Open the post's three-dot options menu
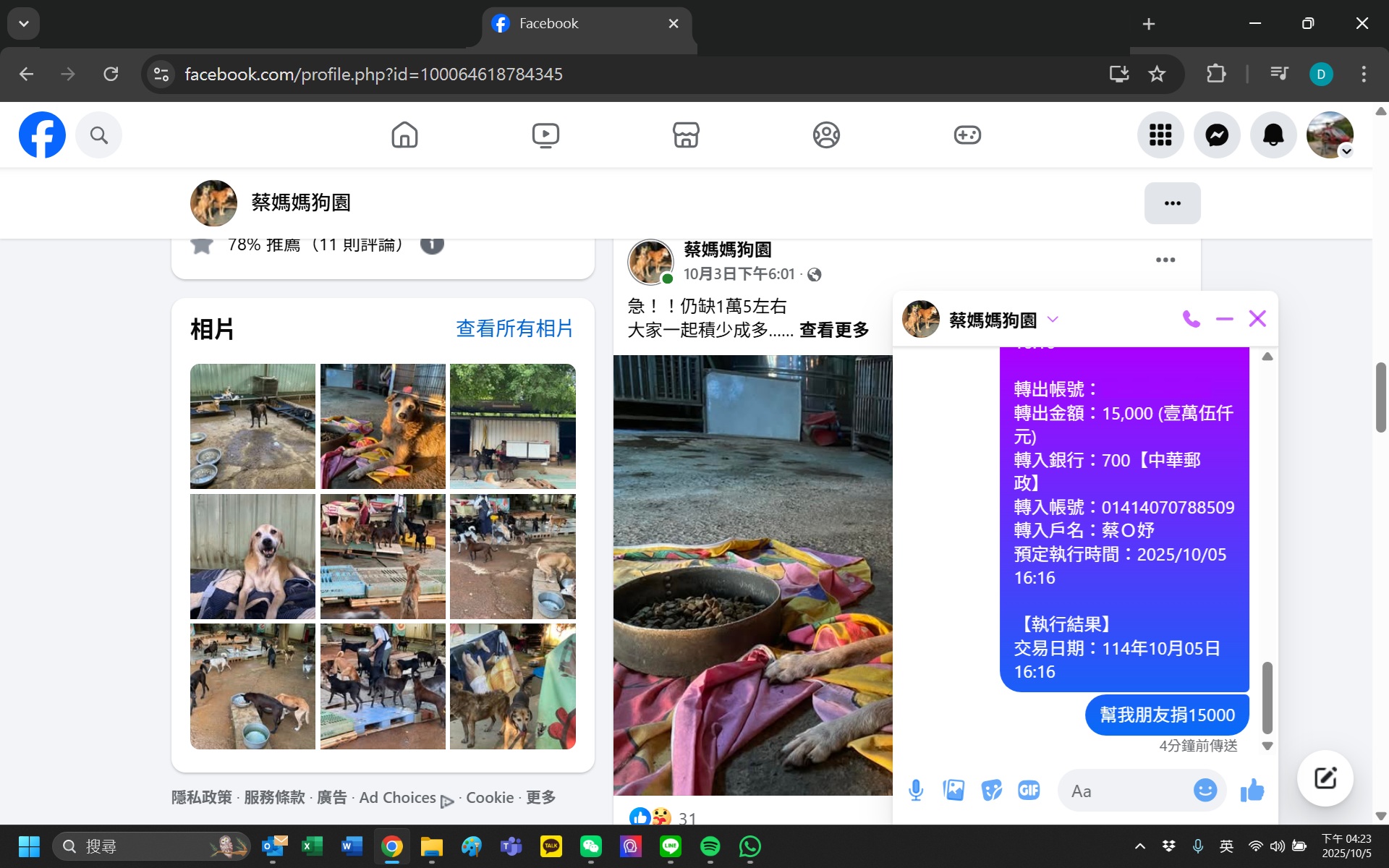Viewport: 1389px width, 868px height. pyautogui.click(x=1165, y=260)
